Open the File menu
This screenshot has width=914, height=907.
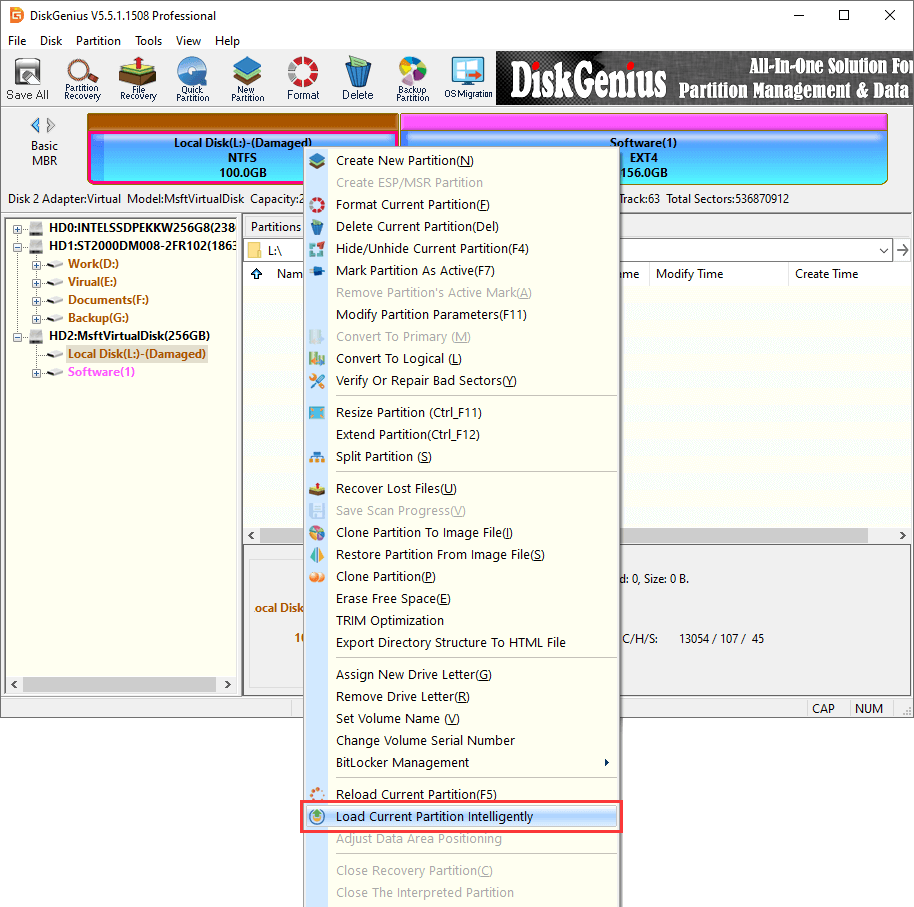[17, 41]
